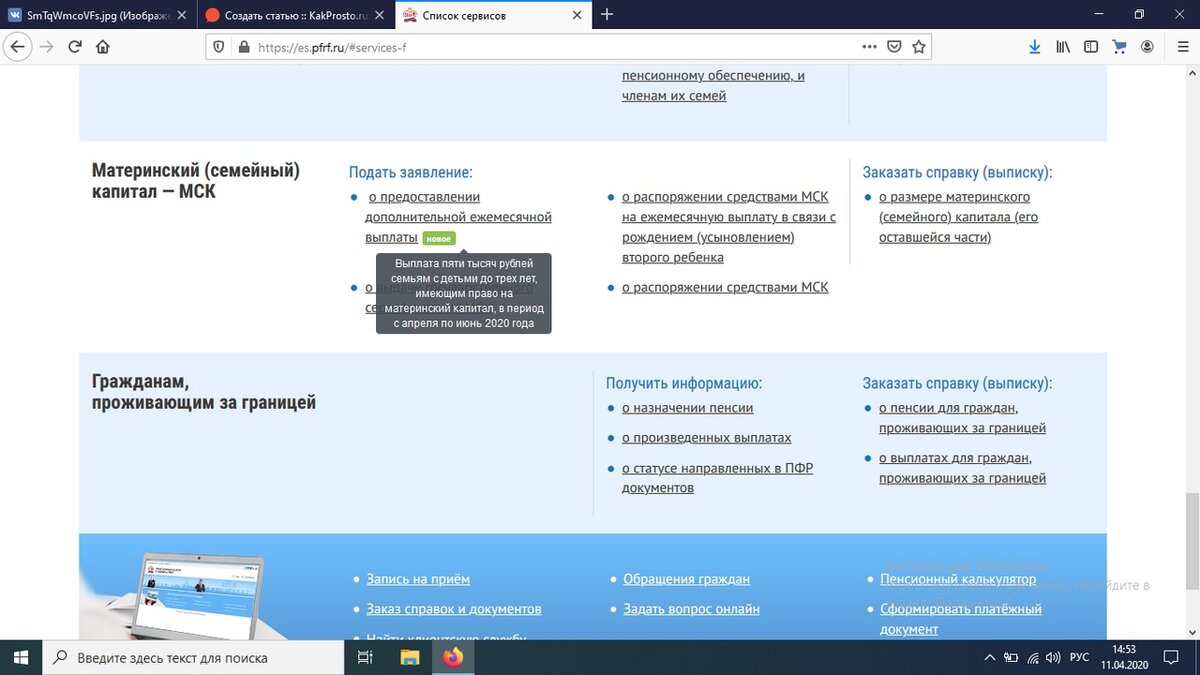Open page actions three-dot menu

click(x=869, y=47)
